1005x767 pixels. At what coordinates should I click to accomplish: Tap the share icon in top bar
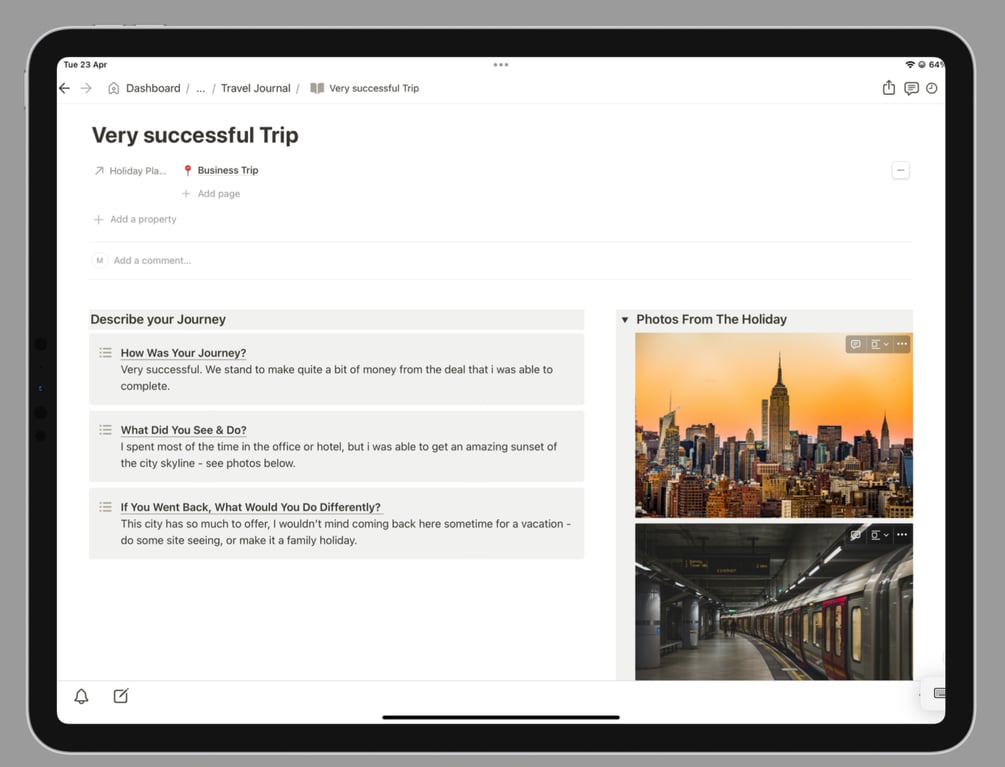pyautogui.click(x=888, y=88)
